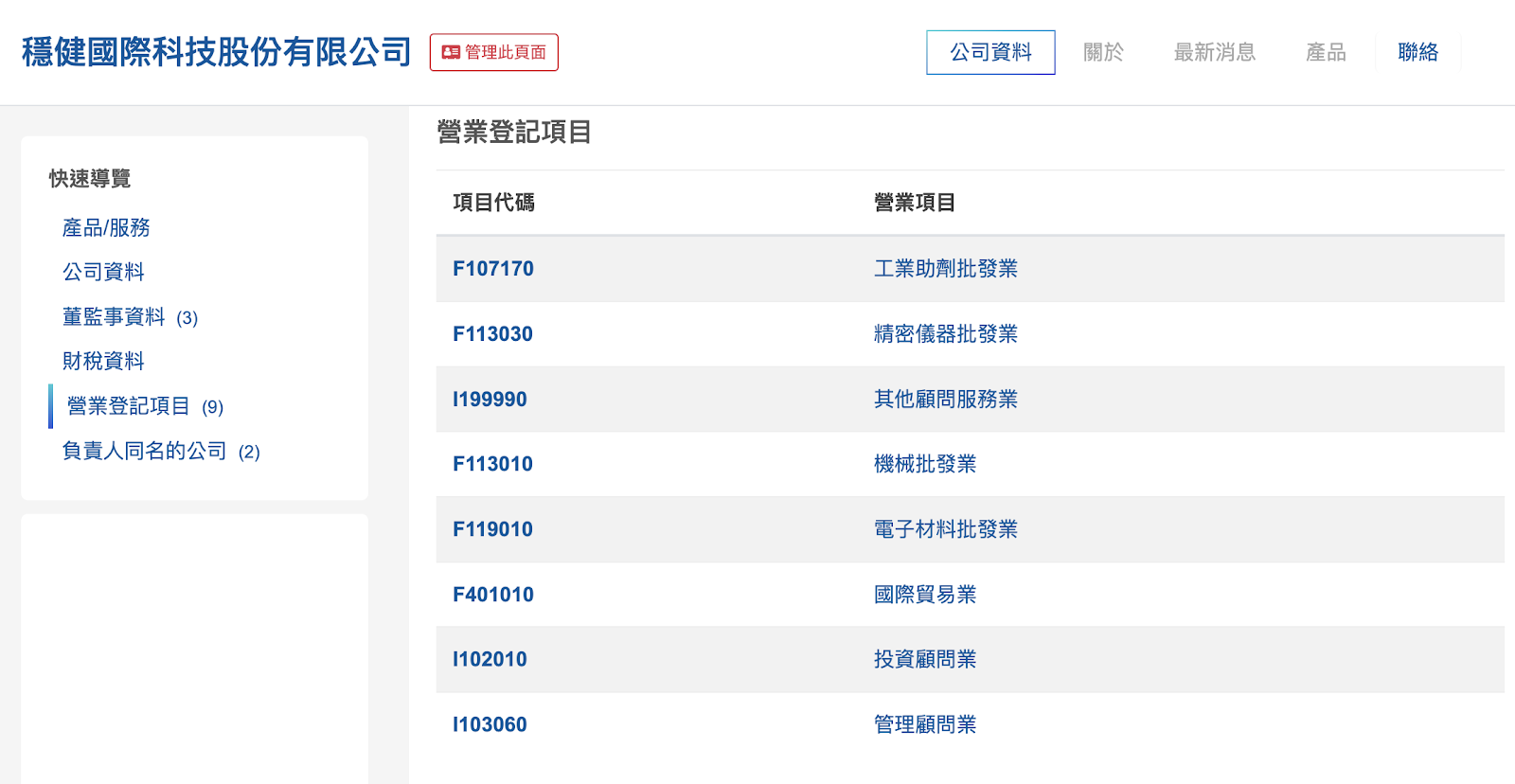1515x784 pixels.
Task: Click code F107170
Action: (493, 269)
